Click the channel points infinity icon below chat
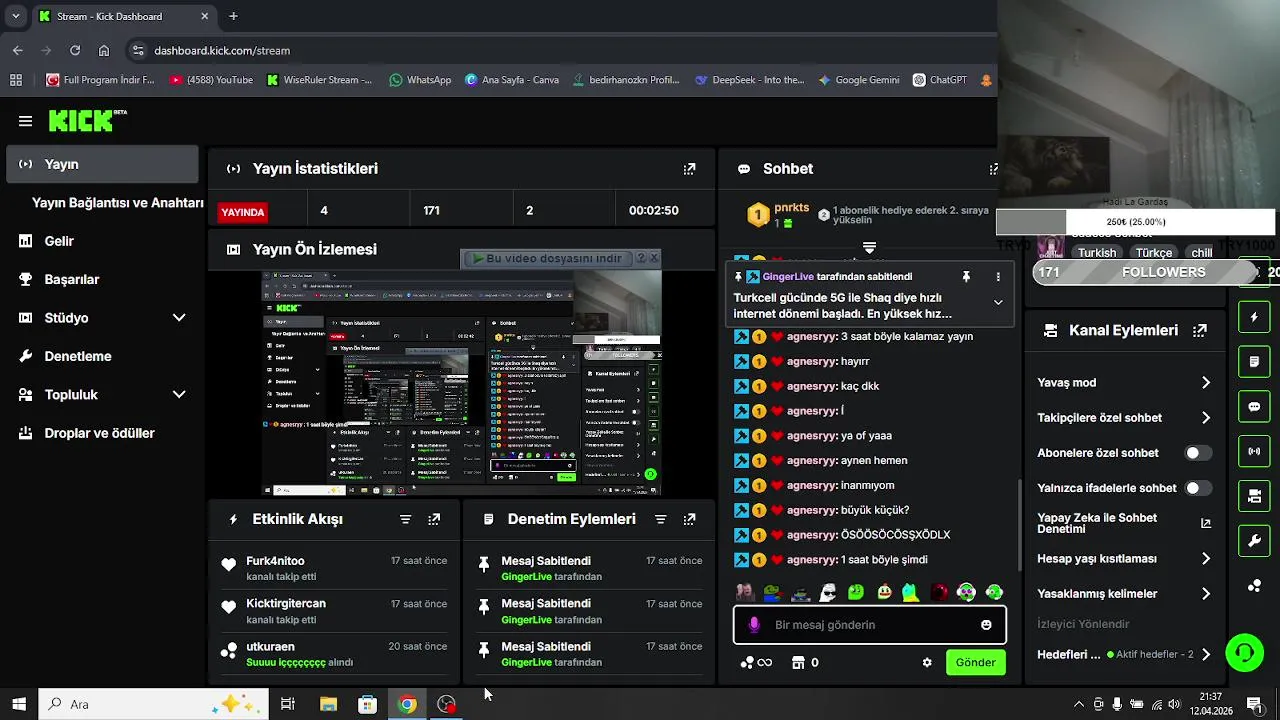This screenshot has width=1280, height=720. [756, 662]
